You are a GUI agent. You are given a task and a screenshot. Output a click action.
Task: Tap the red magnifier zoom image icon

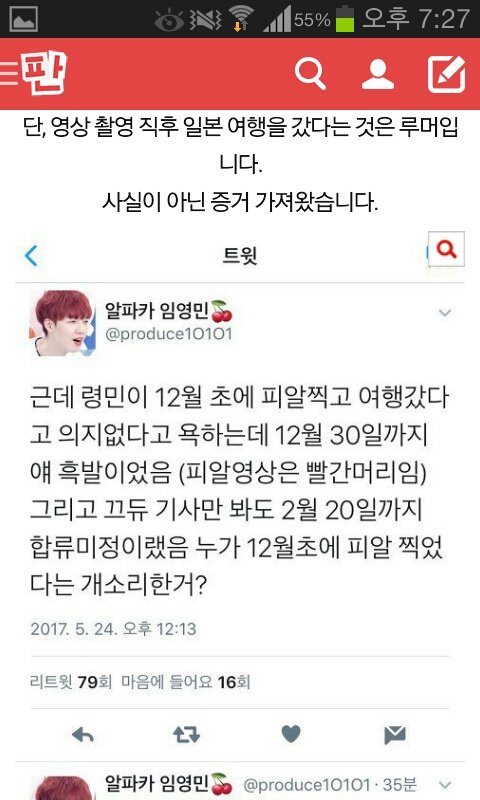pos(446,249)
